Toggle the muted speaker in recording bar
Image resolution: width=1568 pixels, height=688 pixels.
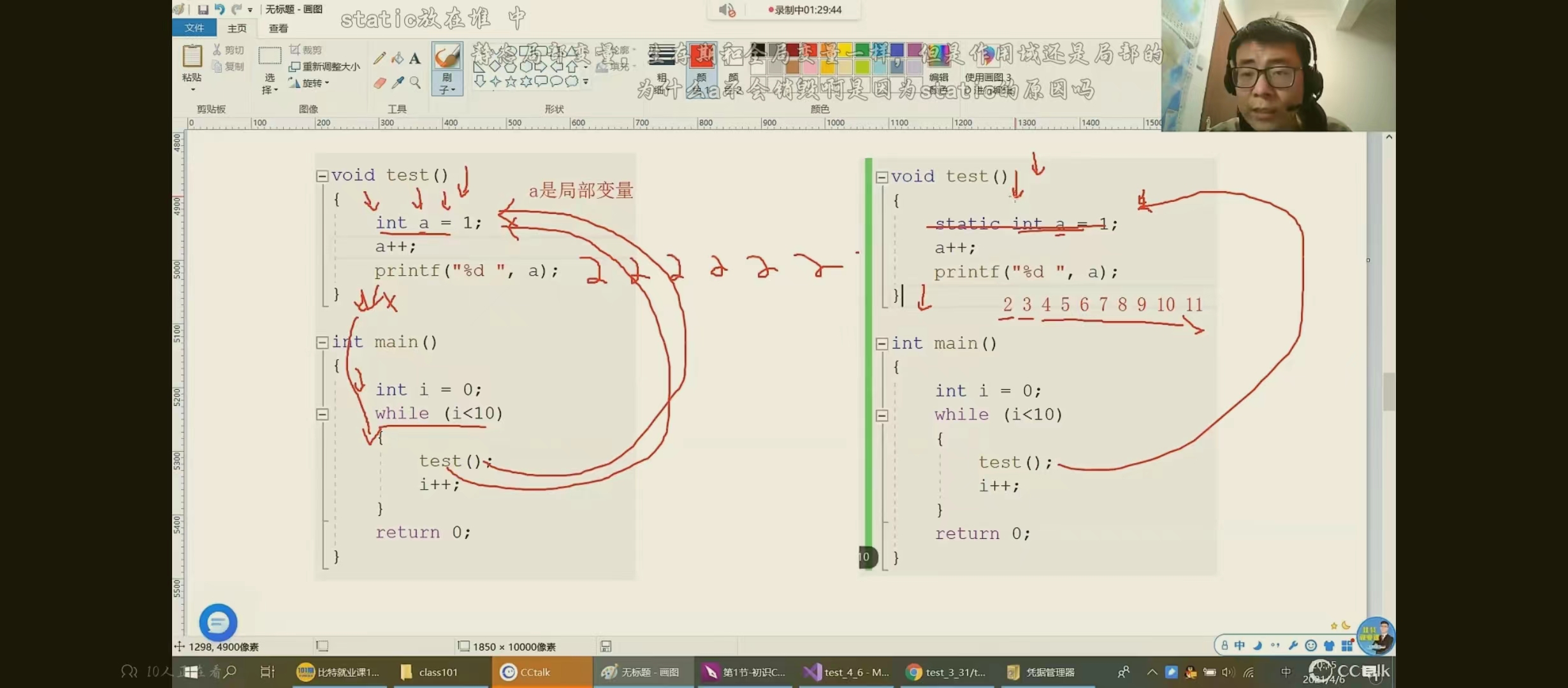[x=727, y=10]
